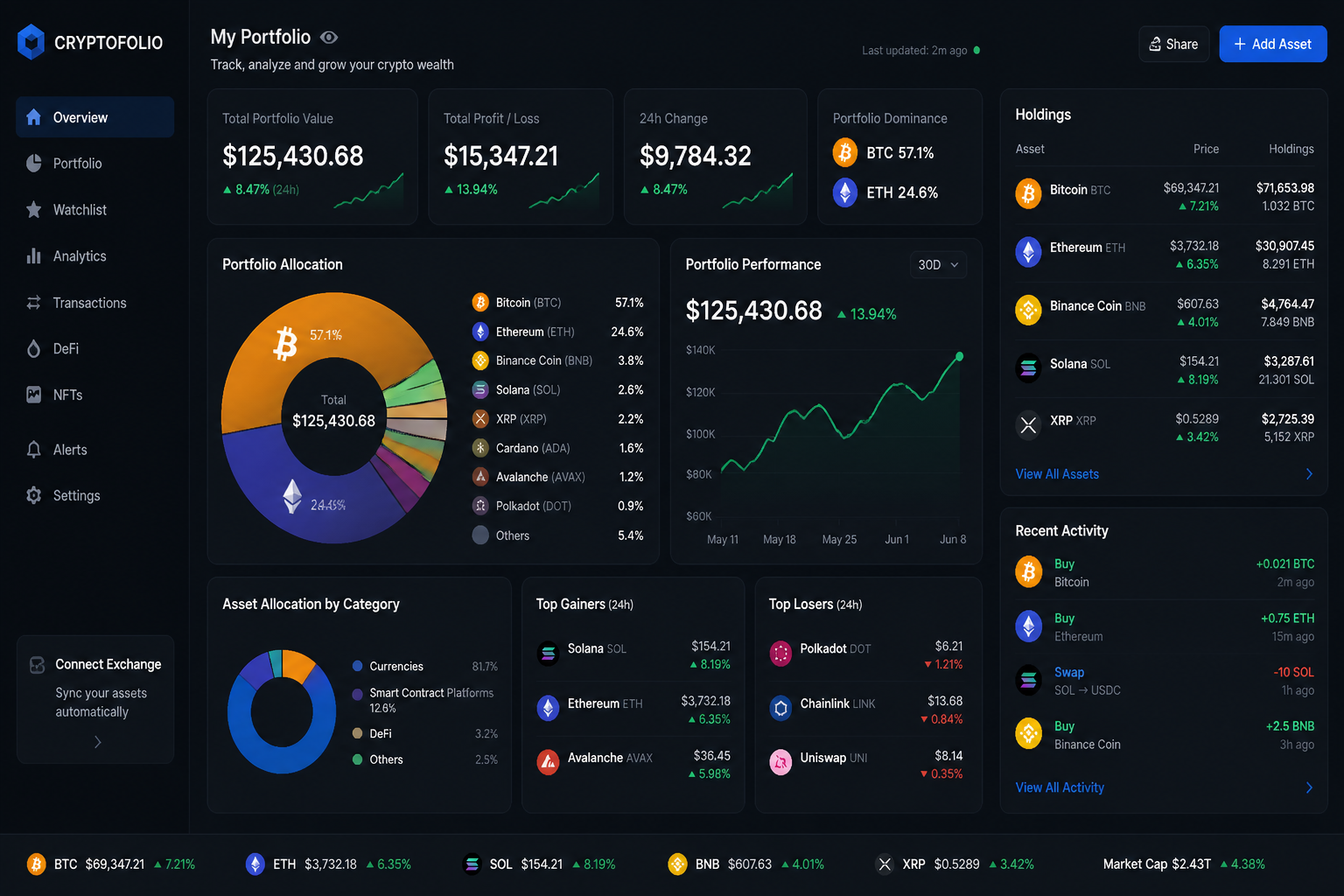1344x896 pixels.
Task: Click performance chart endpoint marker
Action: tap(959, 356)
